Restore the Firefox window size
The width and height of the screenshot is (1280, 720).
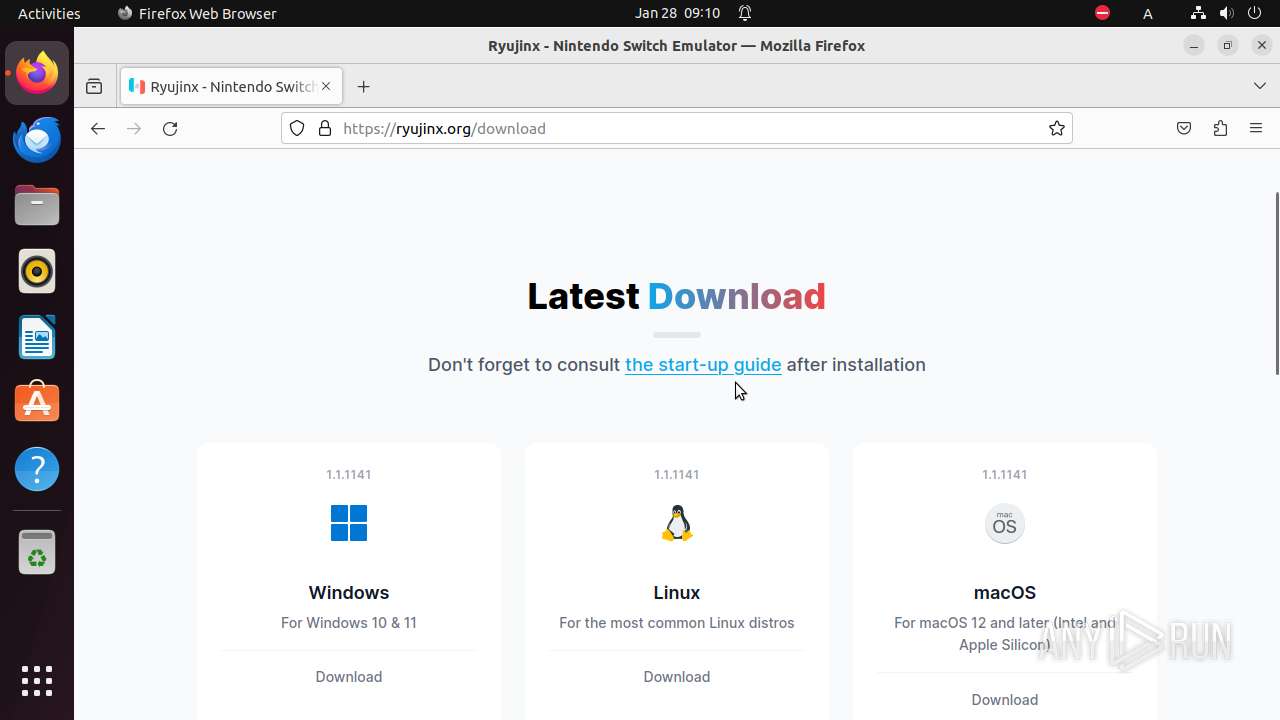point(1228,45)
